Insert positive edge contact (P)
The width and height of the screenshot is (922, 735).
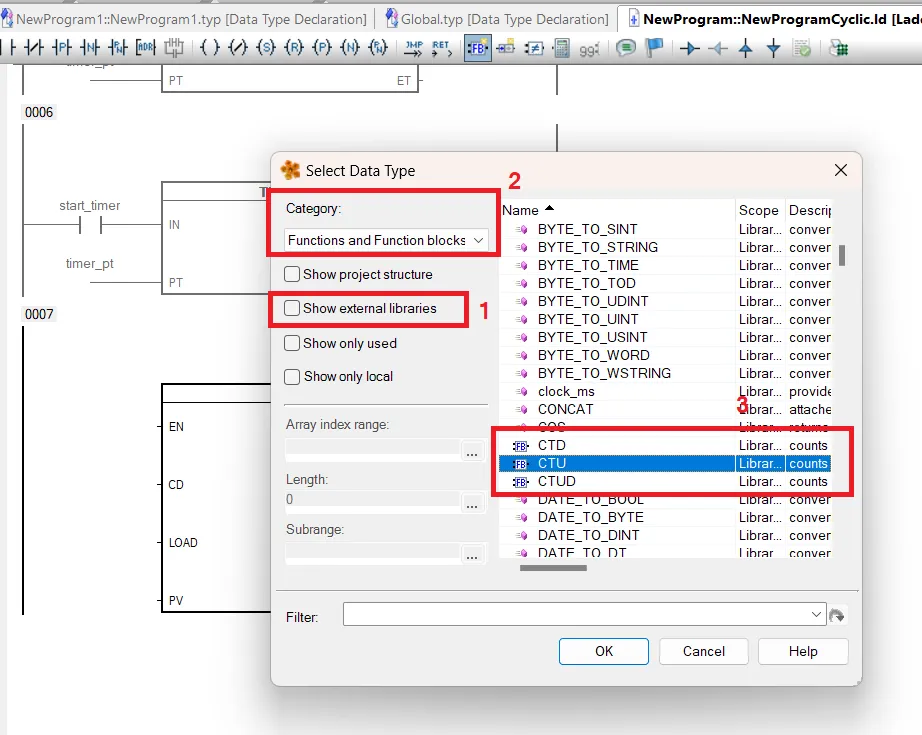point(62,48)
